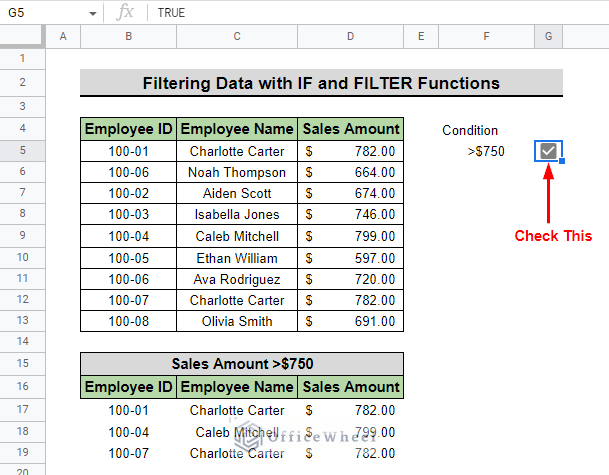
Task: Open the Name Box dropdown arrow
Action: tap(92, 14)
